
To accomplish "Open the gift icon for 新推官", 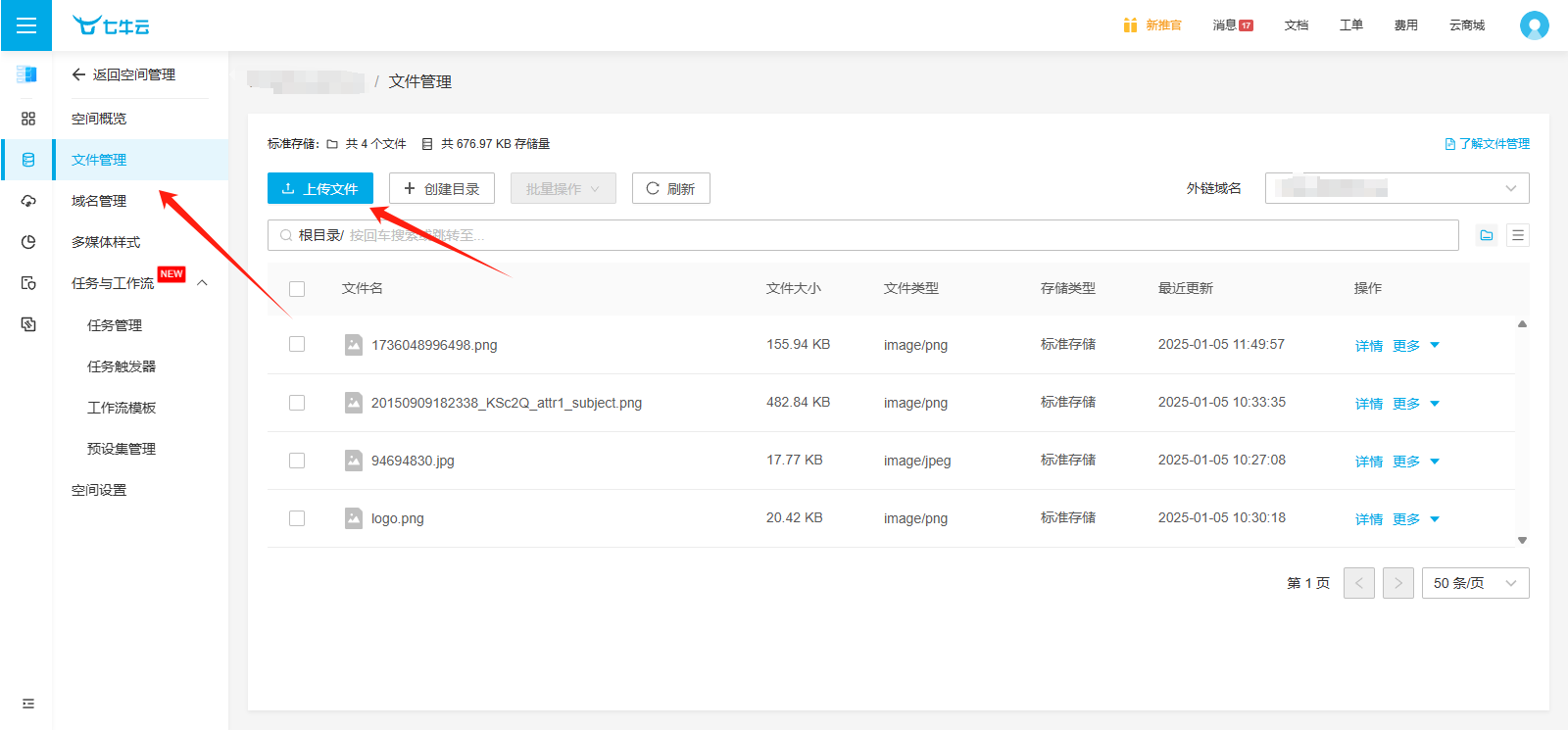I will (x=1130, y=24).
